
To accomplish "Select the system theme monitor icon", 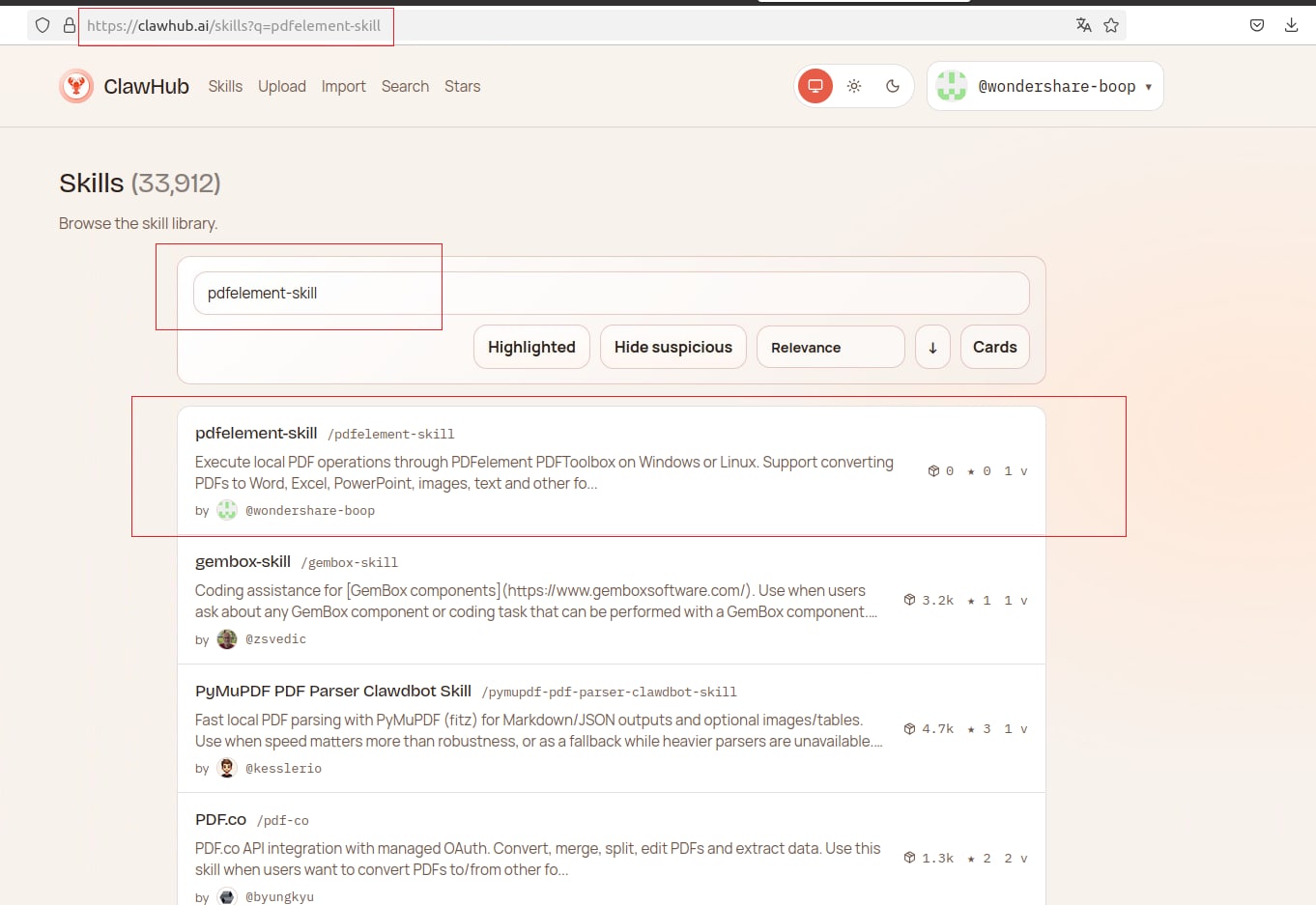I will (x=815, y=86).
